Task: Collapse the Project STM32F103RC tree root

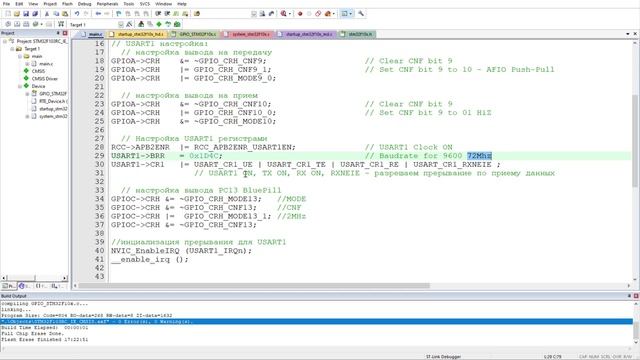Action: pos(5,41)
